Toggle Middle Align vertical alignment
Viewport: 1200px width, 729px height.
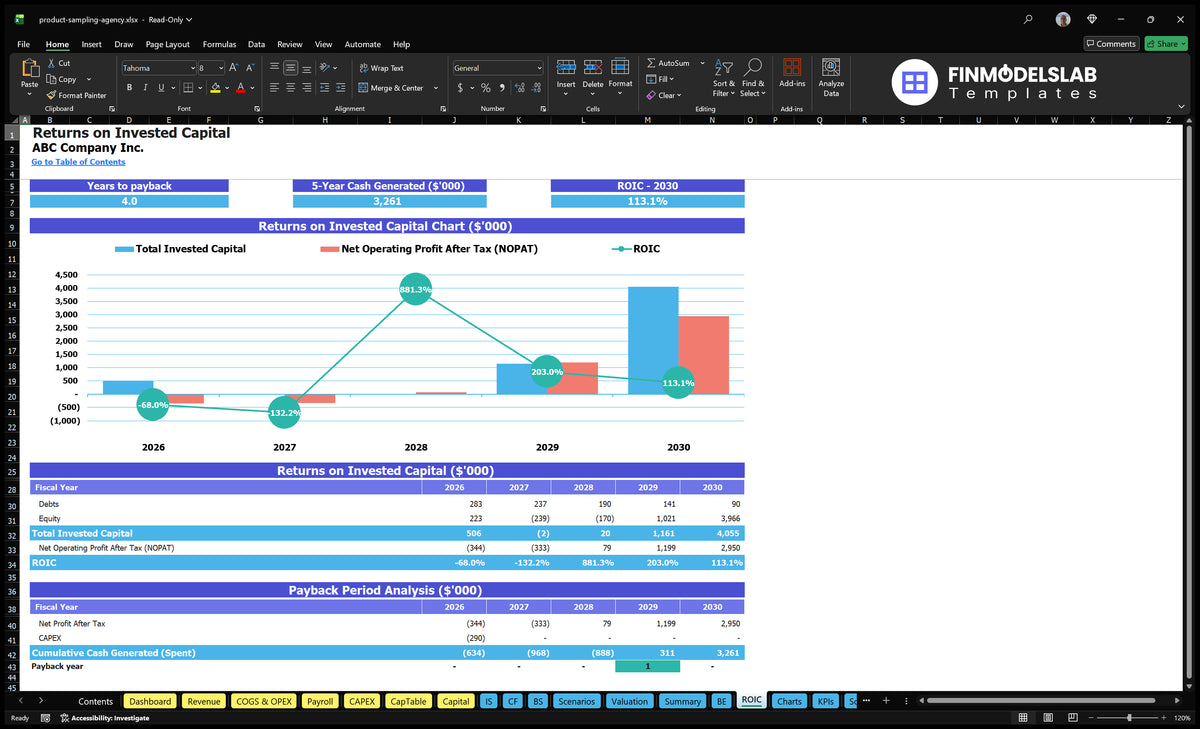point(291,67)
